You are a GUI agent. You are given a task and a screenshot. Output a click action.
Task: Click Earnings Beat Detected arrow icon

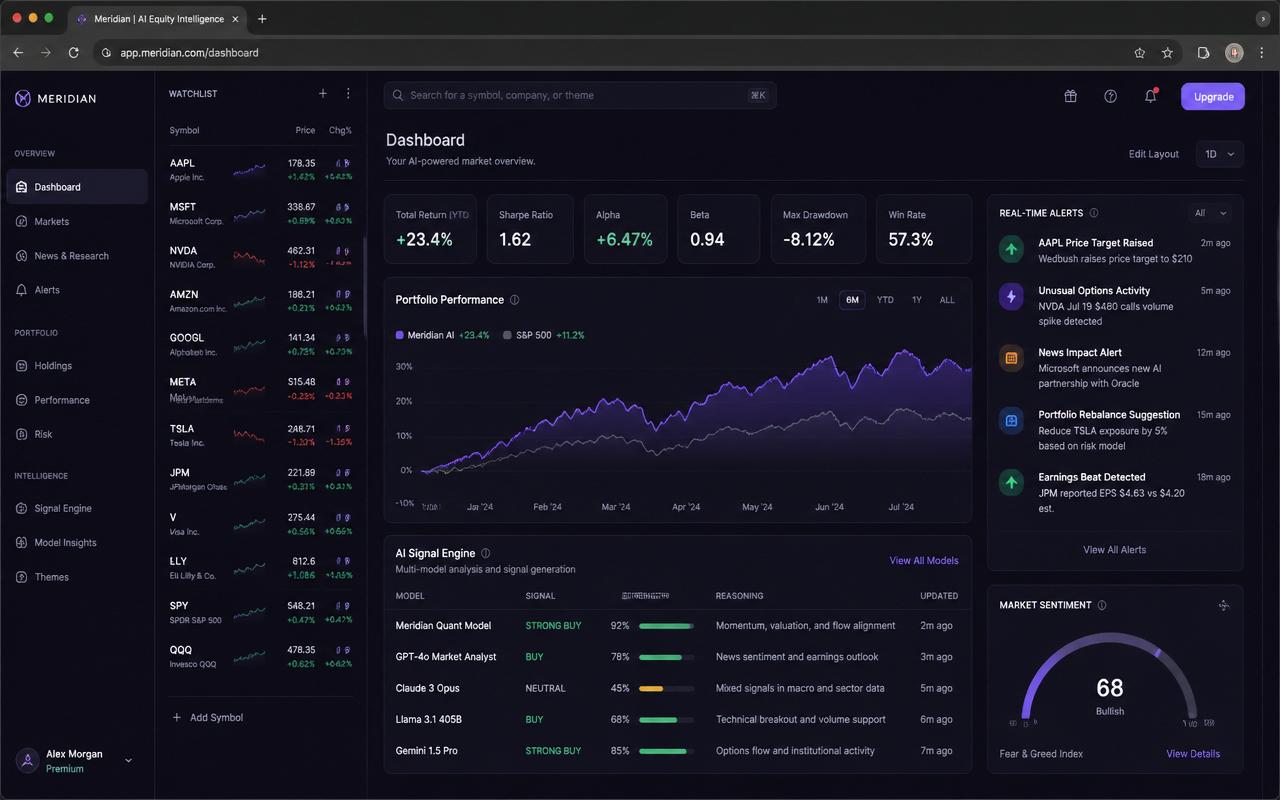point(1011,483)
